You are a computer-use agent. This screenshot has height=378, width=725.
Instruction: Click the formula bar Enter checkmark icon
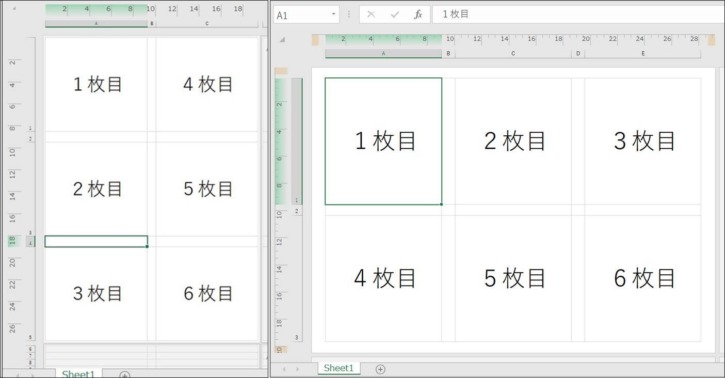pos(394,14)
